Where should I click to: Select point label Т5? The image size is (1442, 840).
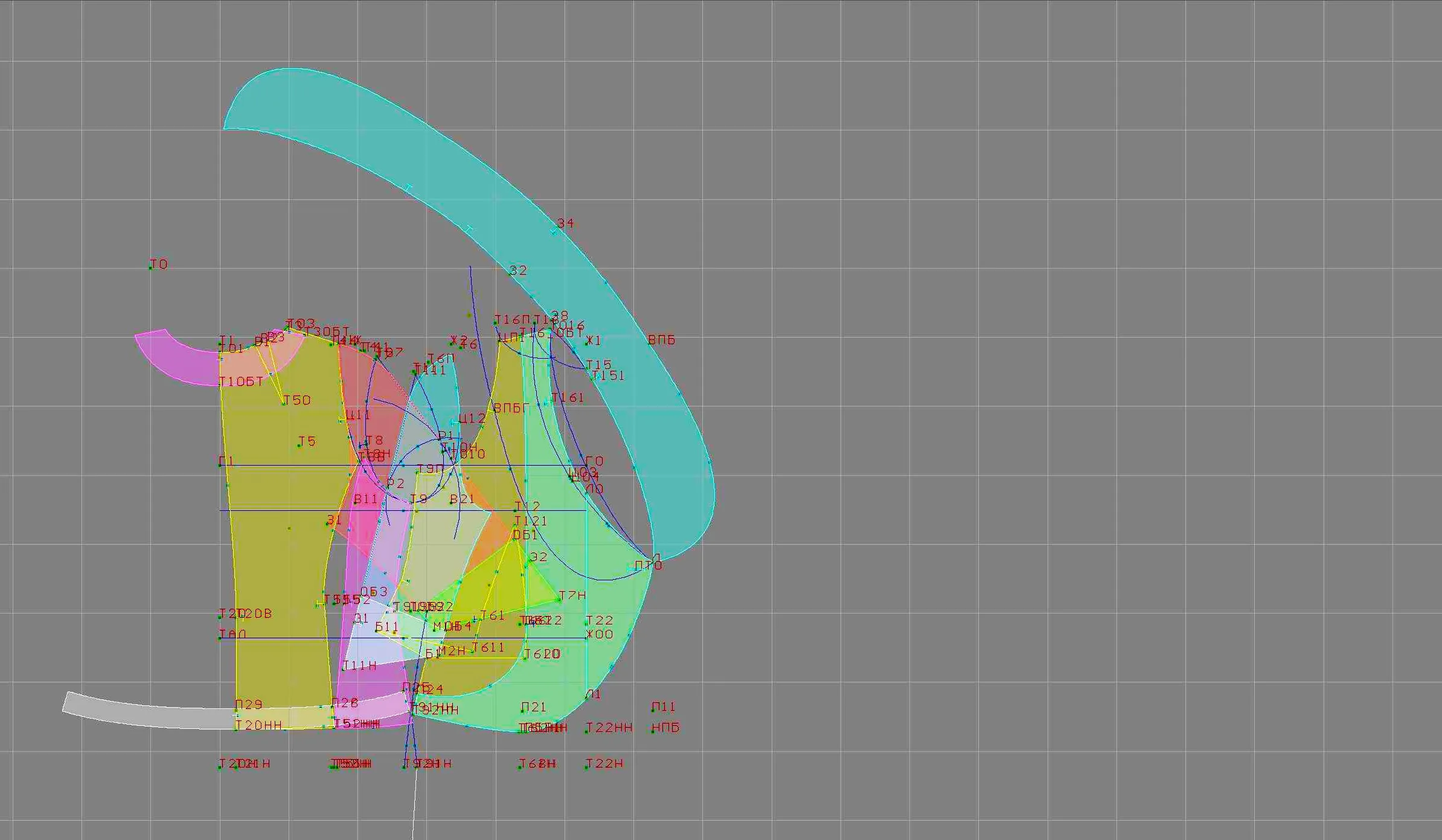click(x=307, y=441)
